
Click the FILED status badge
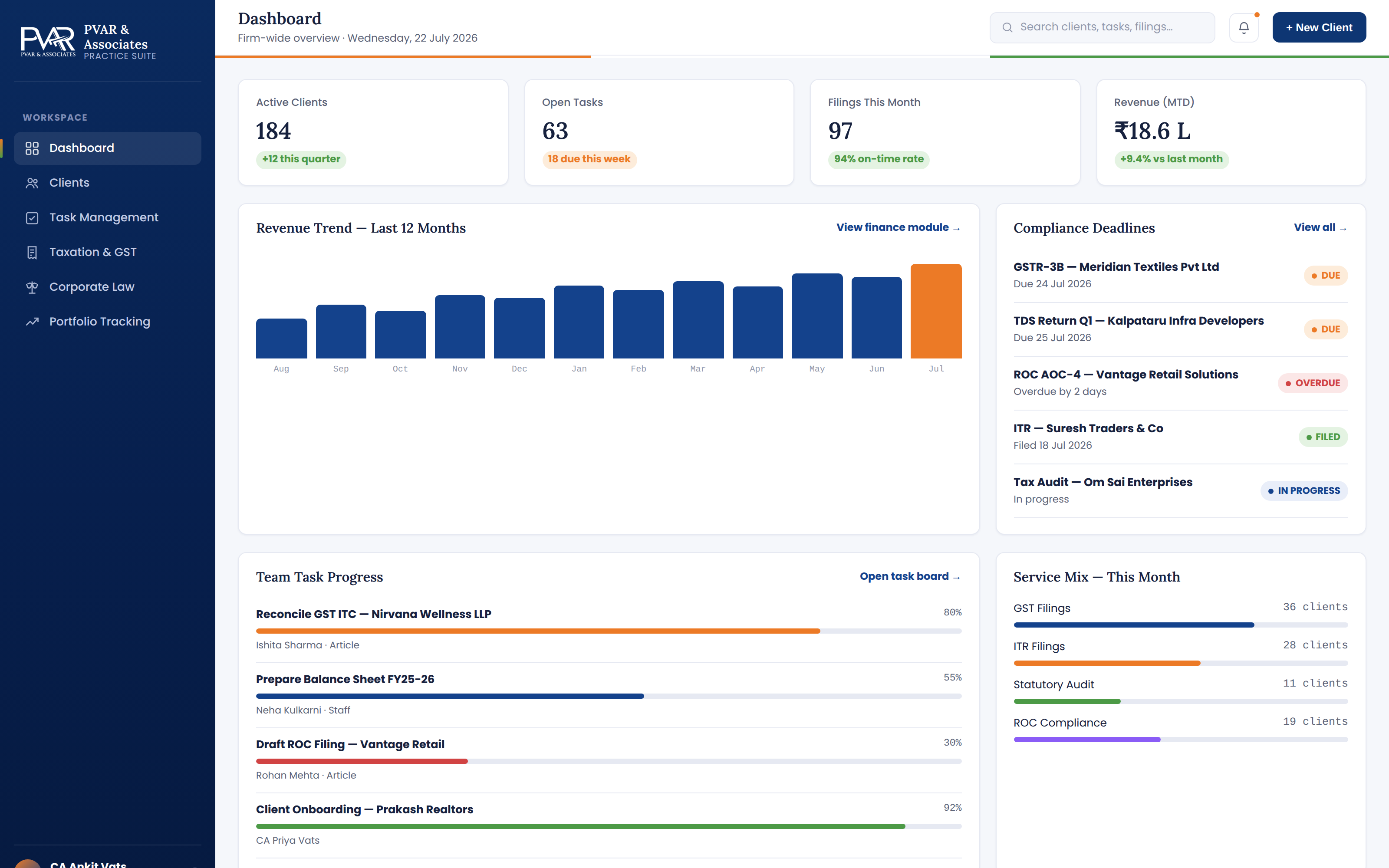point(1323,437)
